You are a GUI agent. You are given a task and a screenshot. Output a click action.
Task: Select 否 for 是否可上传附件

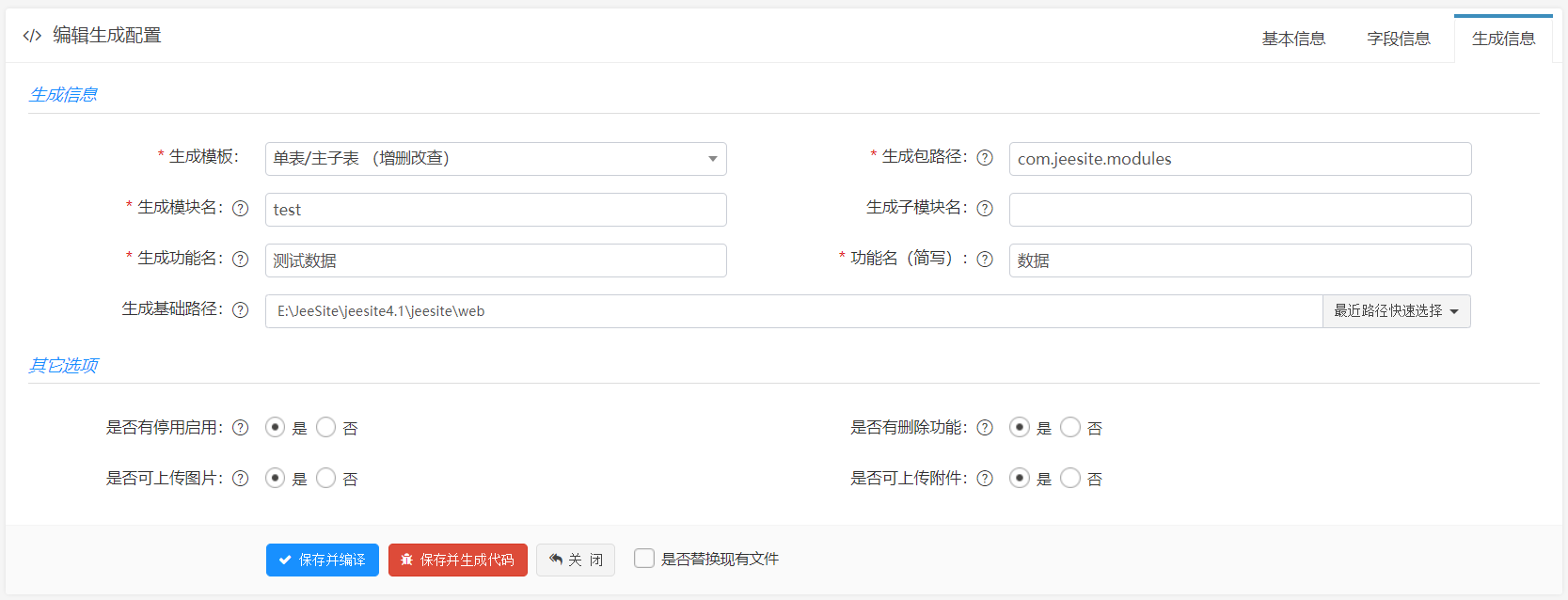[1069, 479]
